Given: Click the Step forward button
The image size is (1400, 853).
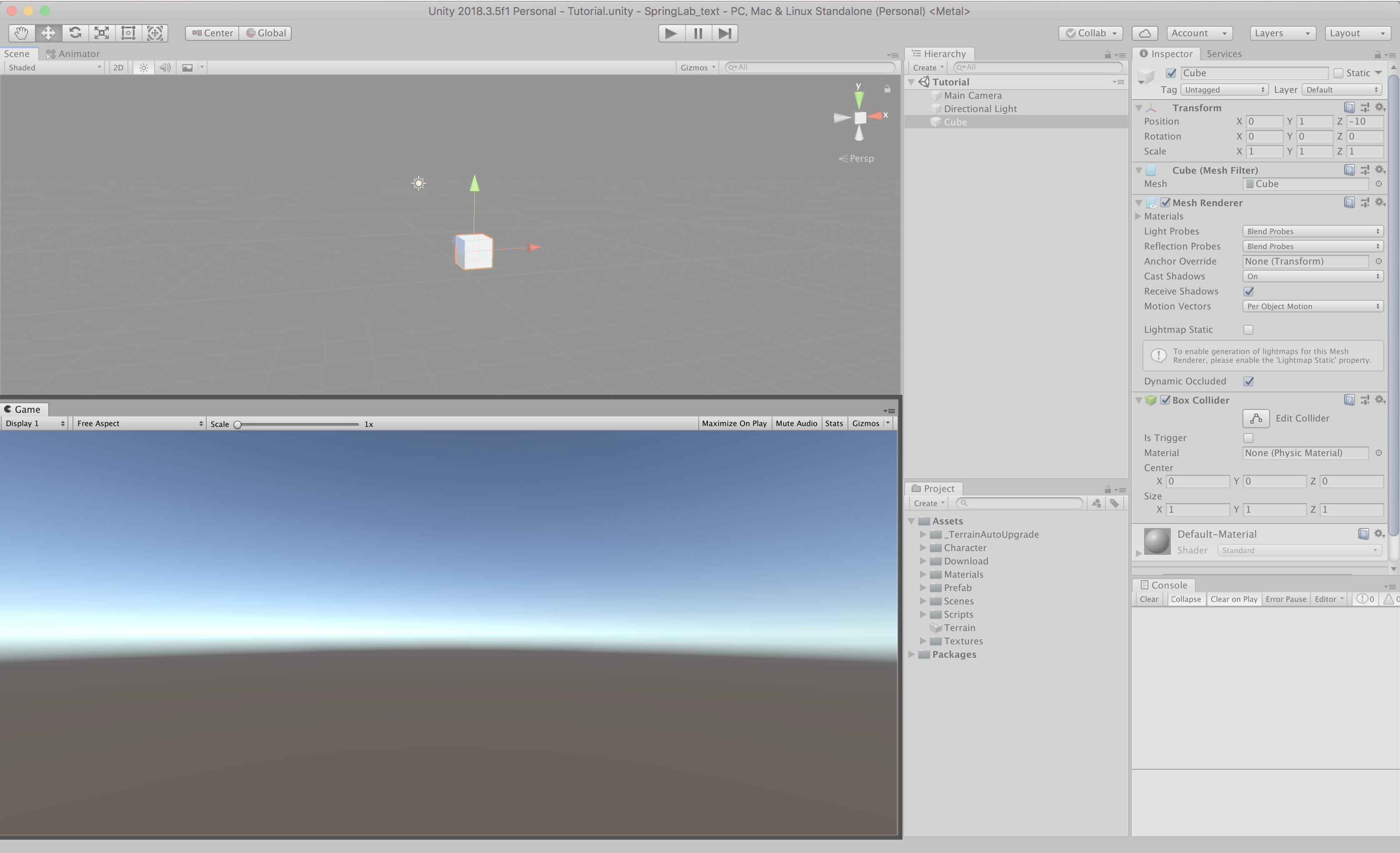Looking at the screenshot, I should coord(725,33).
